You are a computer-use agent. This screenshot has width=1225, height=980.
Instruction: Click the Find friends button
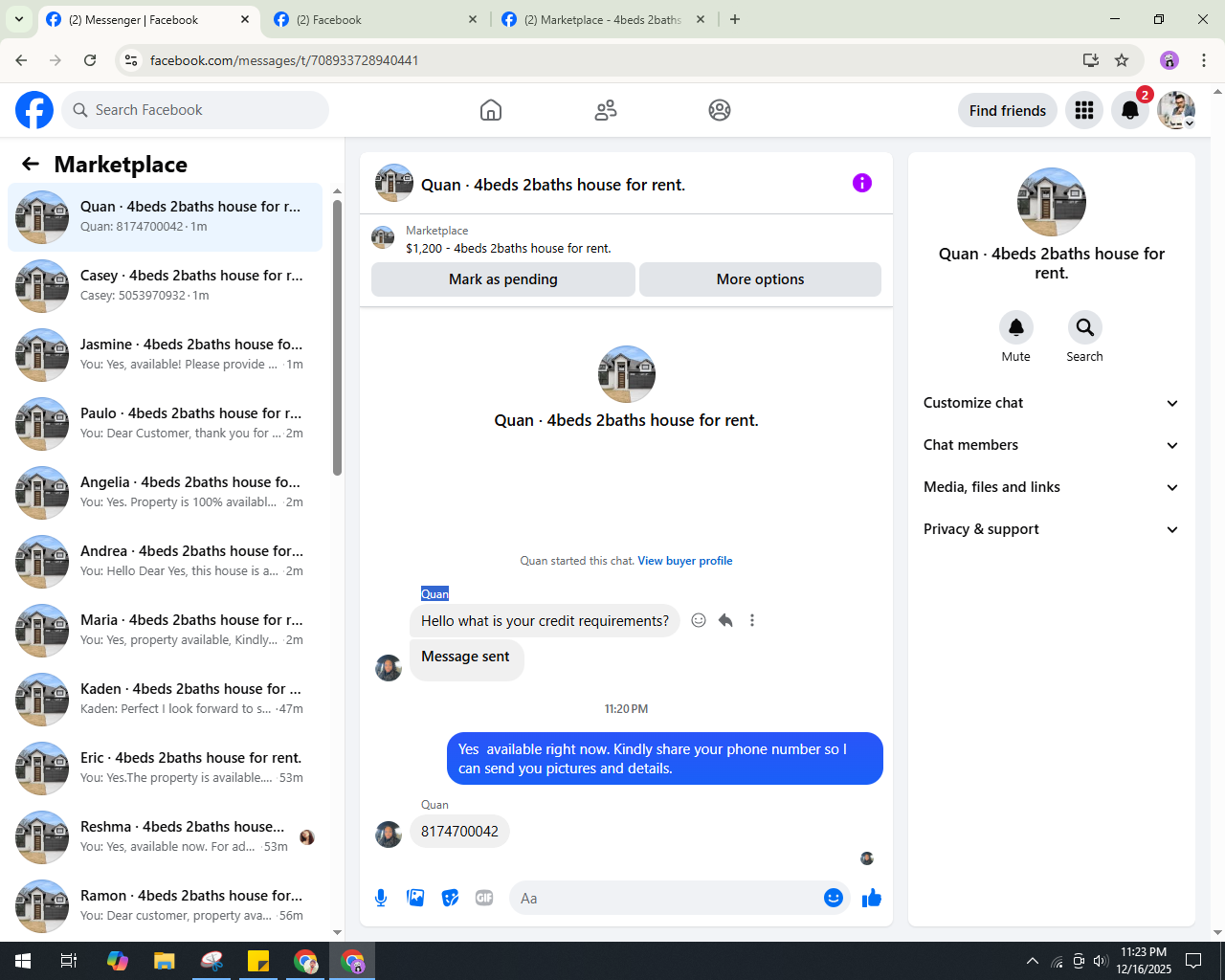coord(1008,110)
